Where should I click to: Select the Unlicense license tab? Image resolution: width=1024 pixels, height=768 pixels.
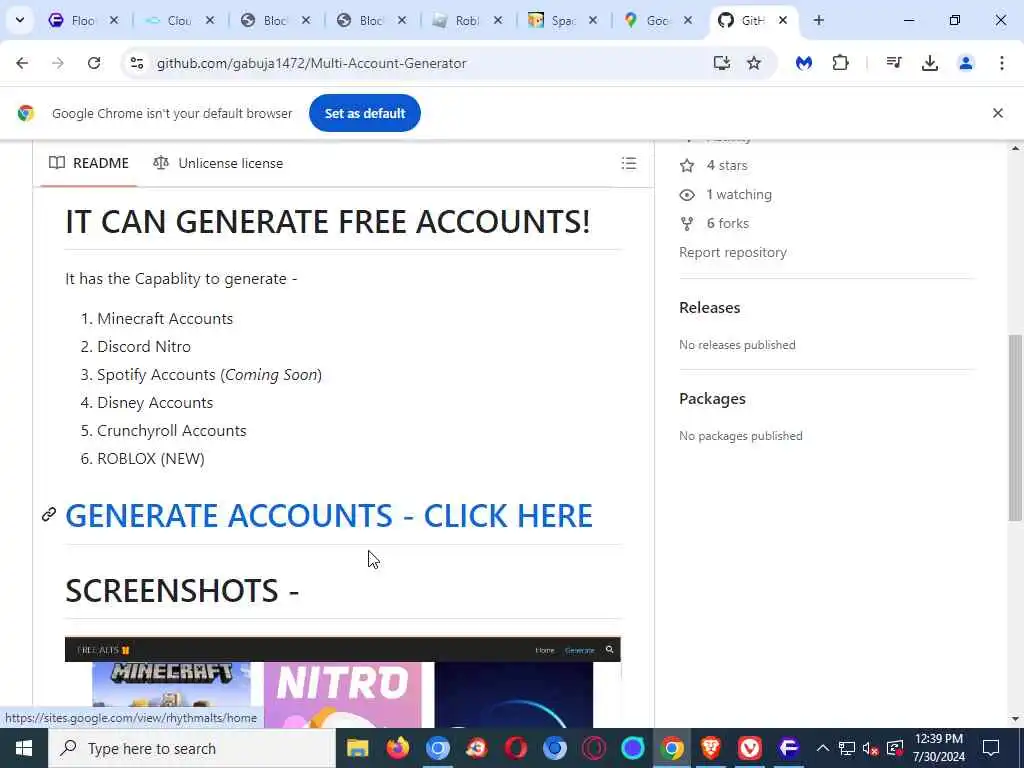(217, 163)
